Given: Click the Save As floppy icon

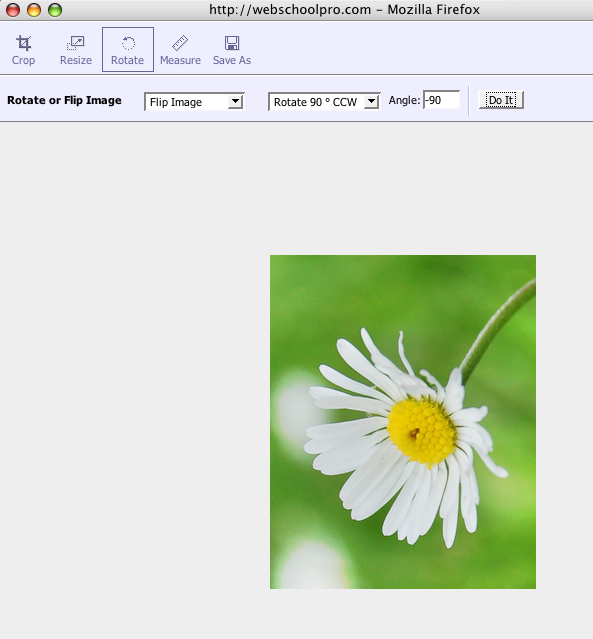Looking at the screenshot, I should (232, 43).
